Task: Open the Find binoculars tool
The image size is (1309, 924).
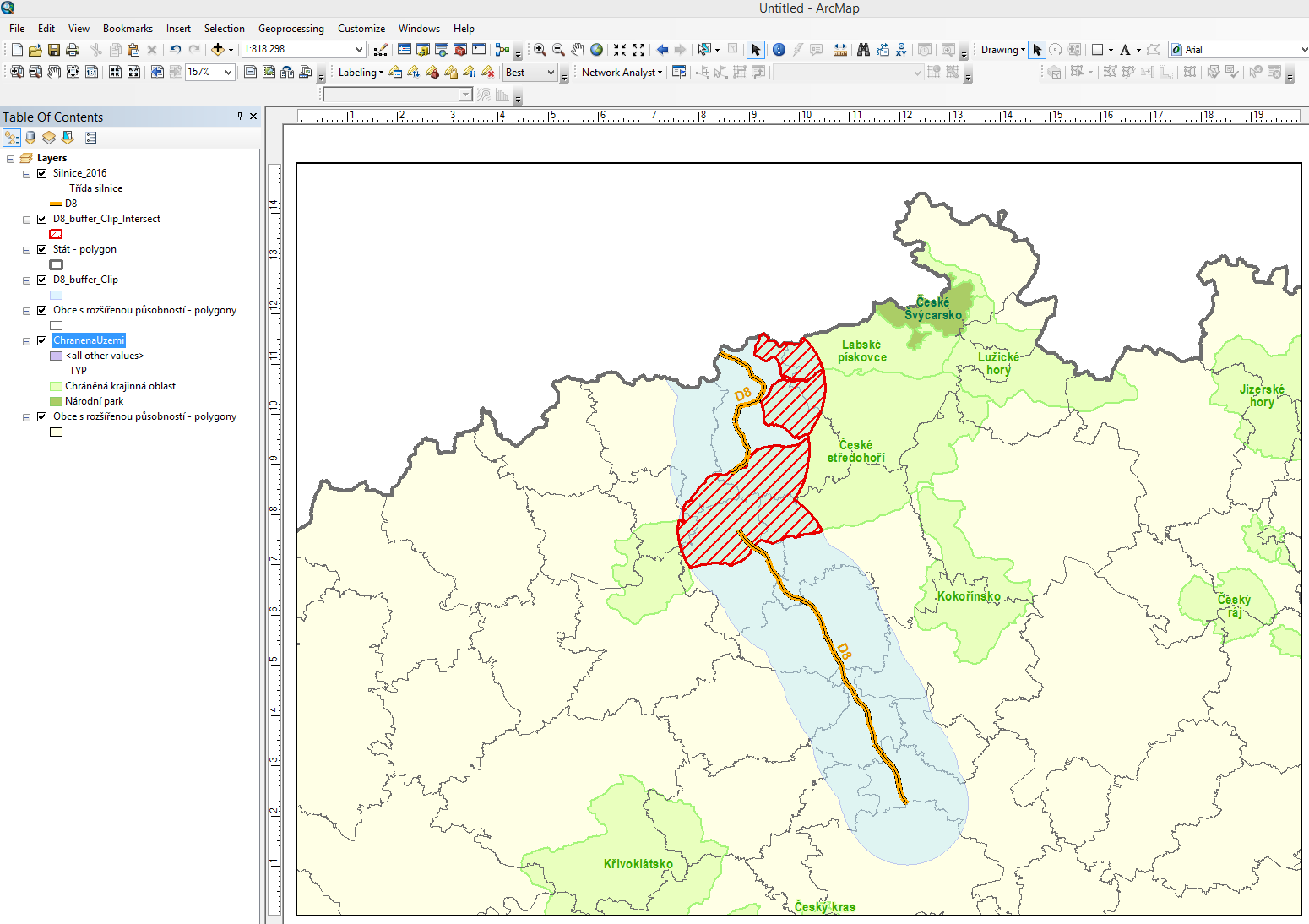Action: pos(863,50)
